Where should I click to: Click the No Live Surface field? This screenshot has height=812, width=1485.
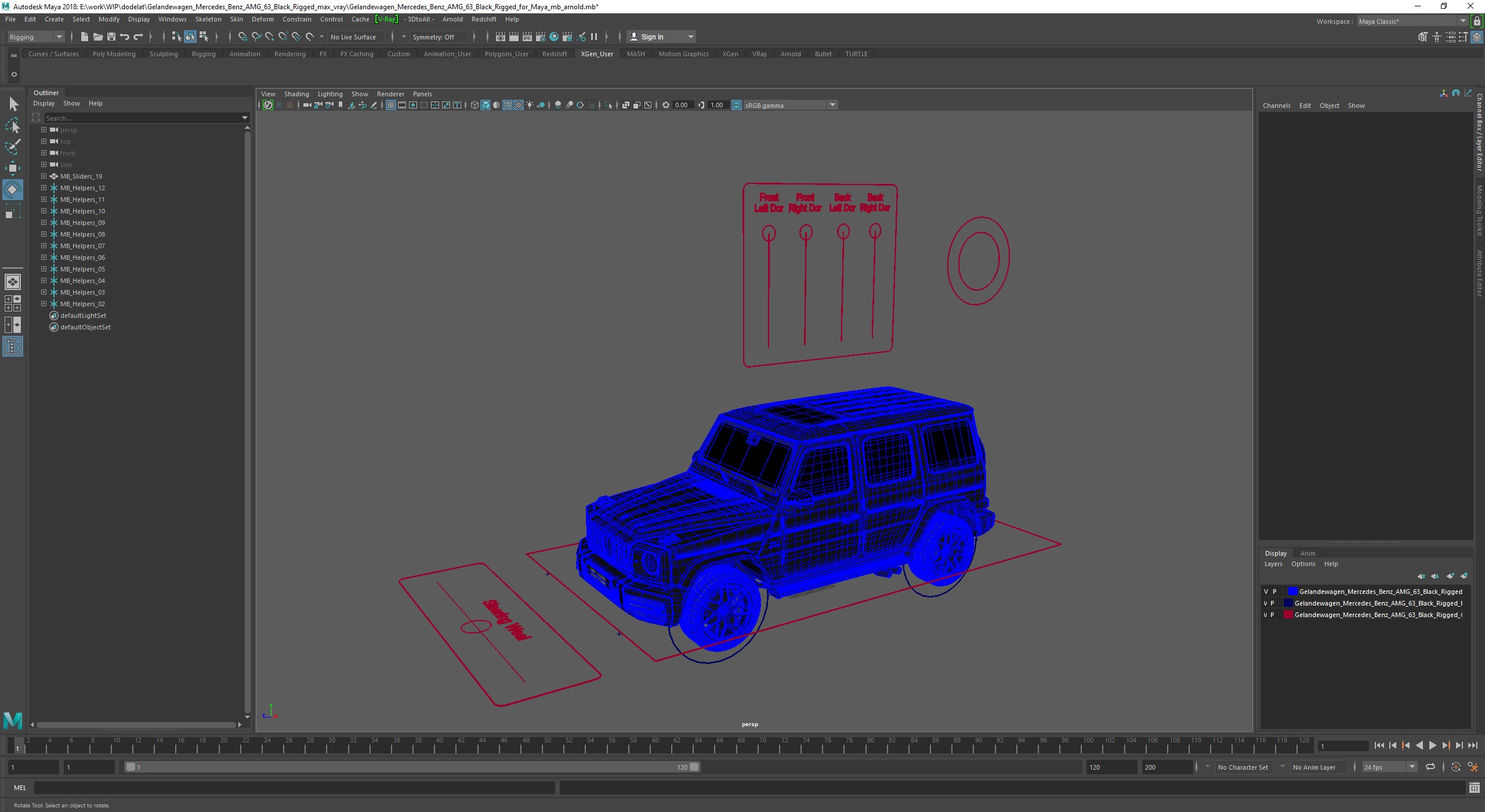(356, 37)
